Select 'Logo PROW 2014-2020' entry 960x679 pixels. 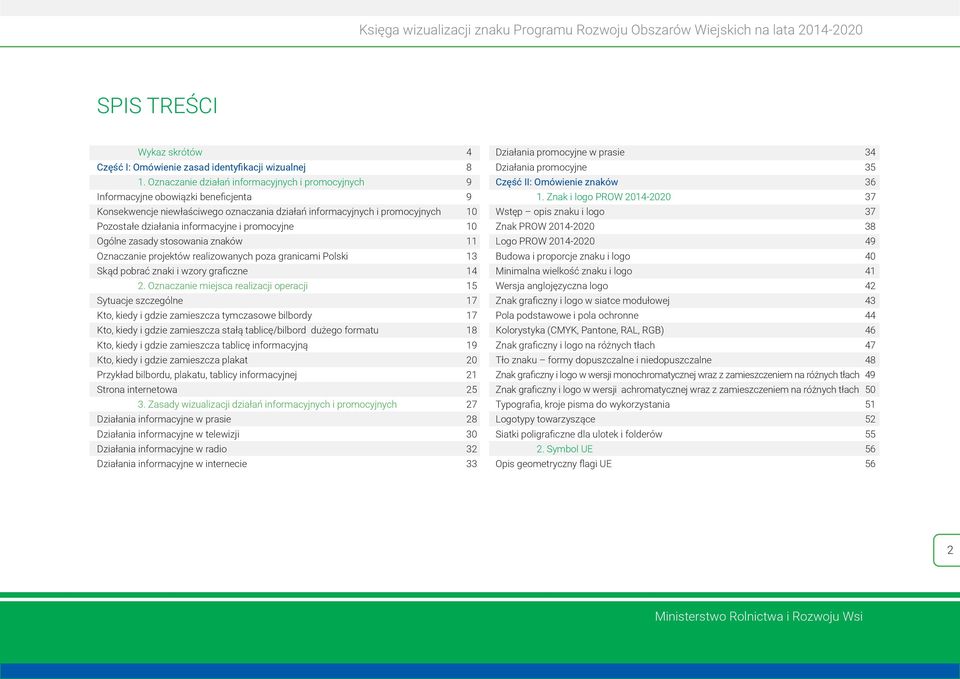545,241
